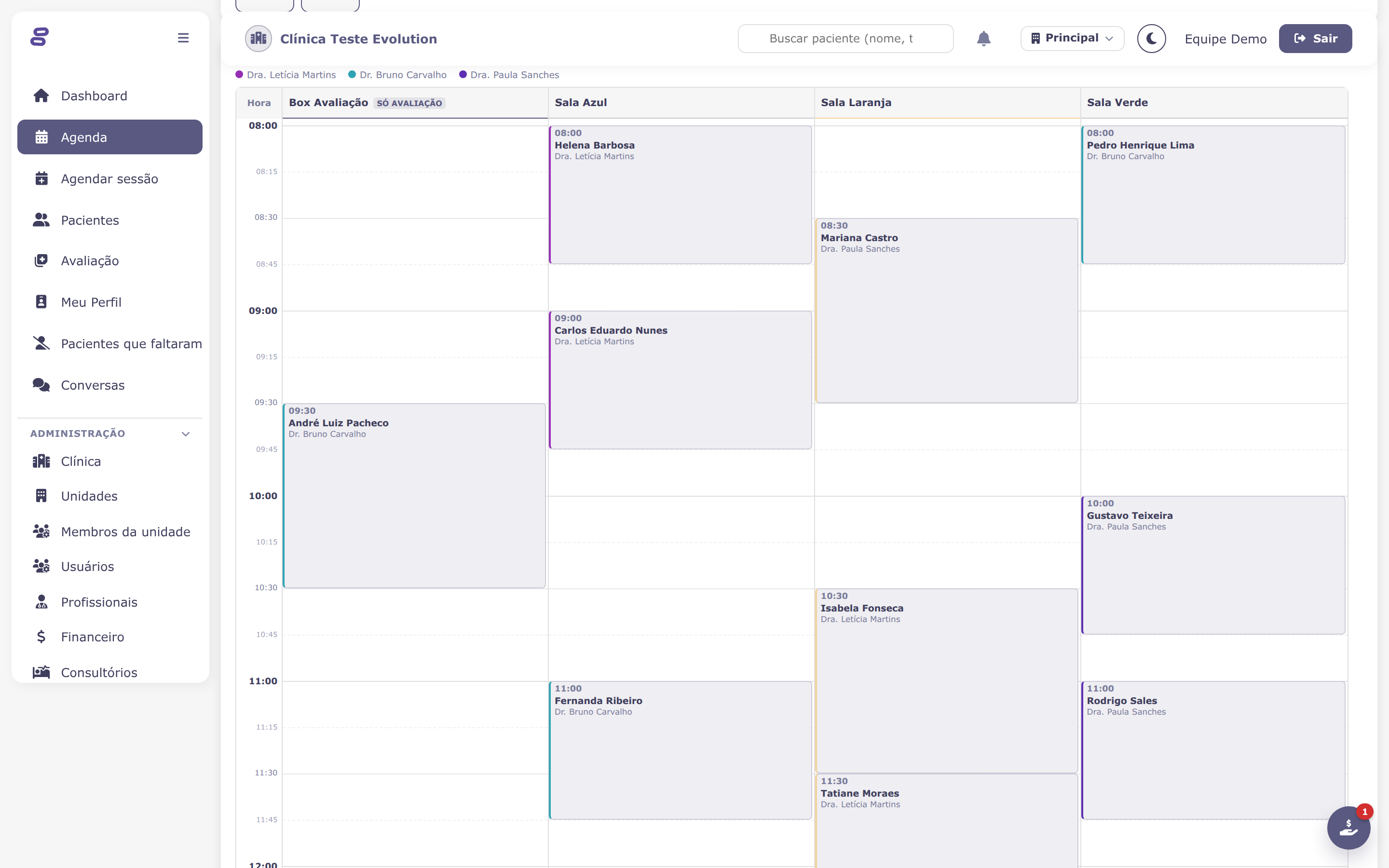Screen dimensions: 1389x868
Task: Open the Principal unit dropdown
Action: click(x=1072, y=39)
